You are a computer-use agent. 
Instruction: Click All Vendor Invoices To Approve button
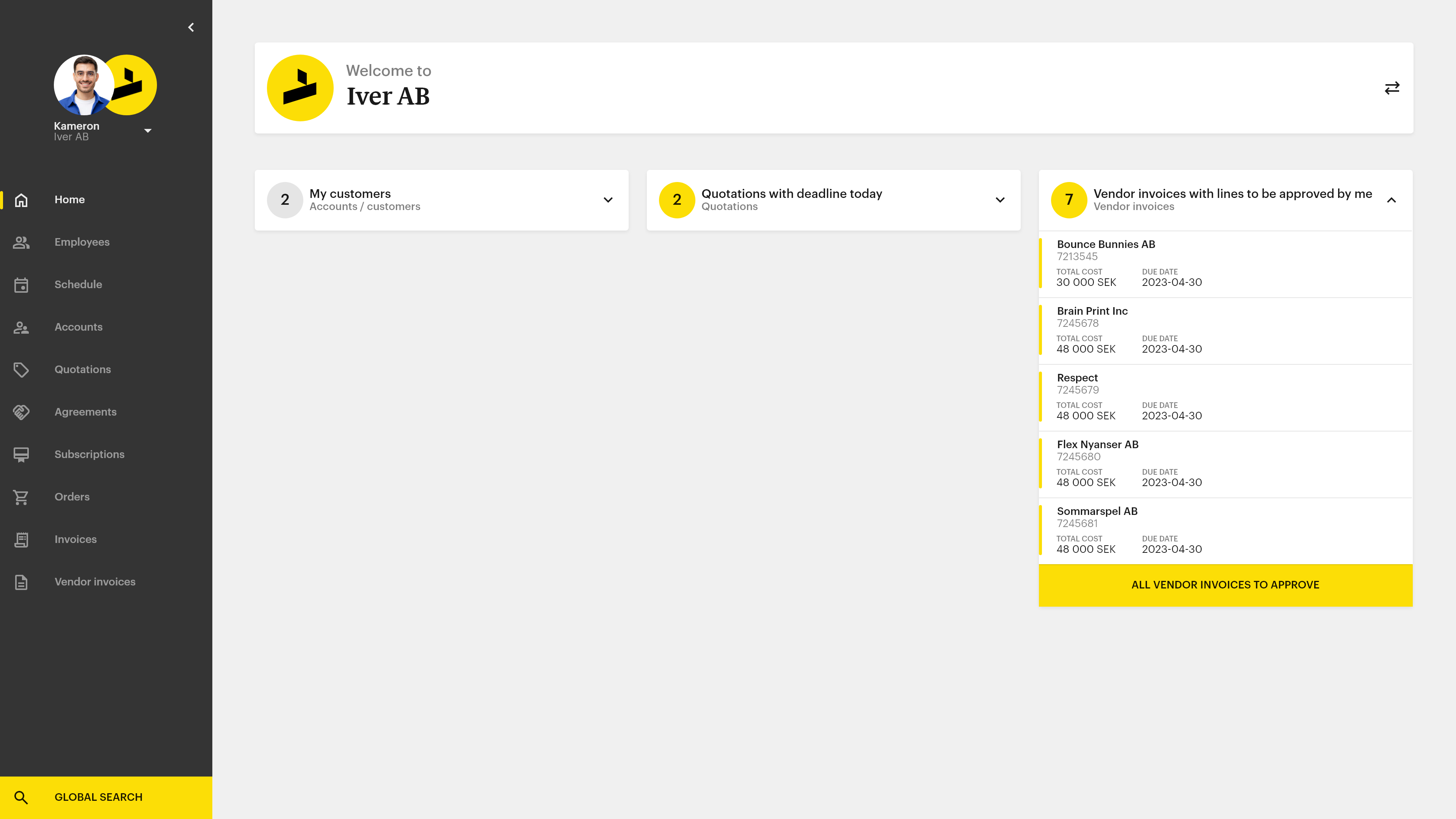pos(1225,585)
